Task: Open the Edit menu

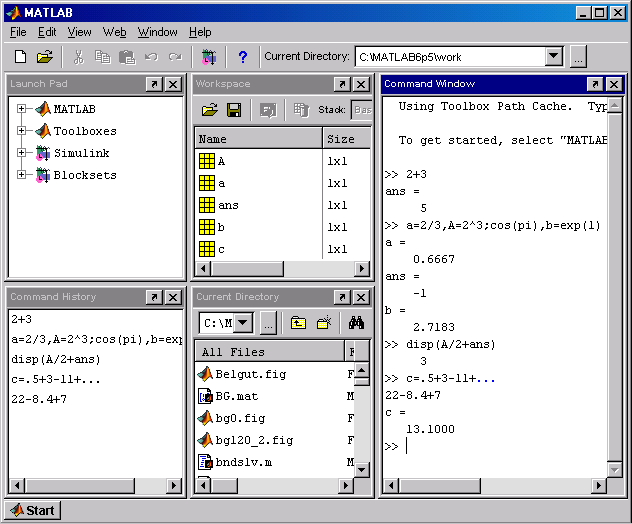Action: click(47, 32)
